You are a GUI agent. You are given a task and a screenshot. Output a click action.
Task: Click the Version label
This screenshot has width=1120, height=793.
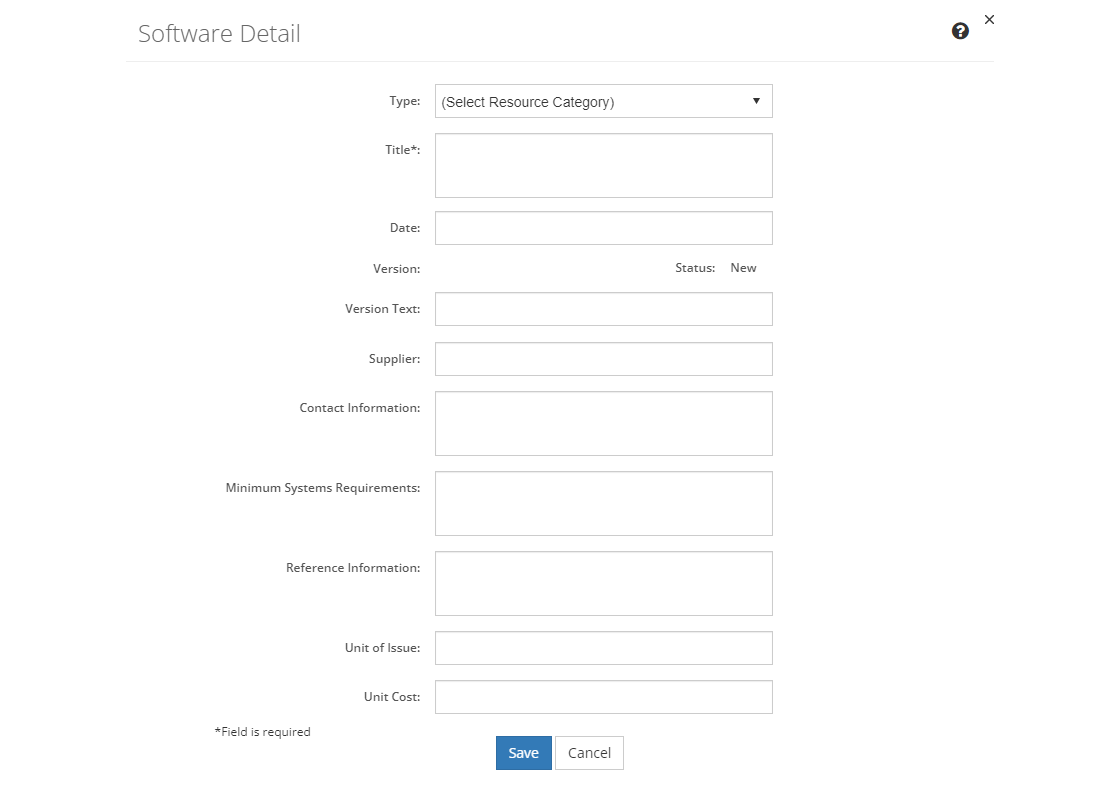396,269
